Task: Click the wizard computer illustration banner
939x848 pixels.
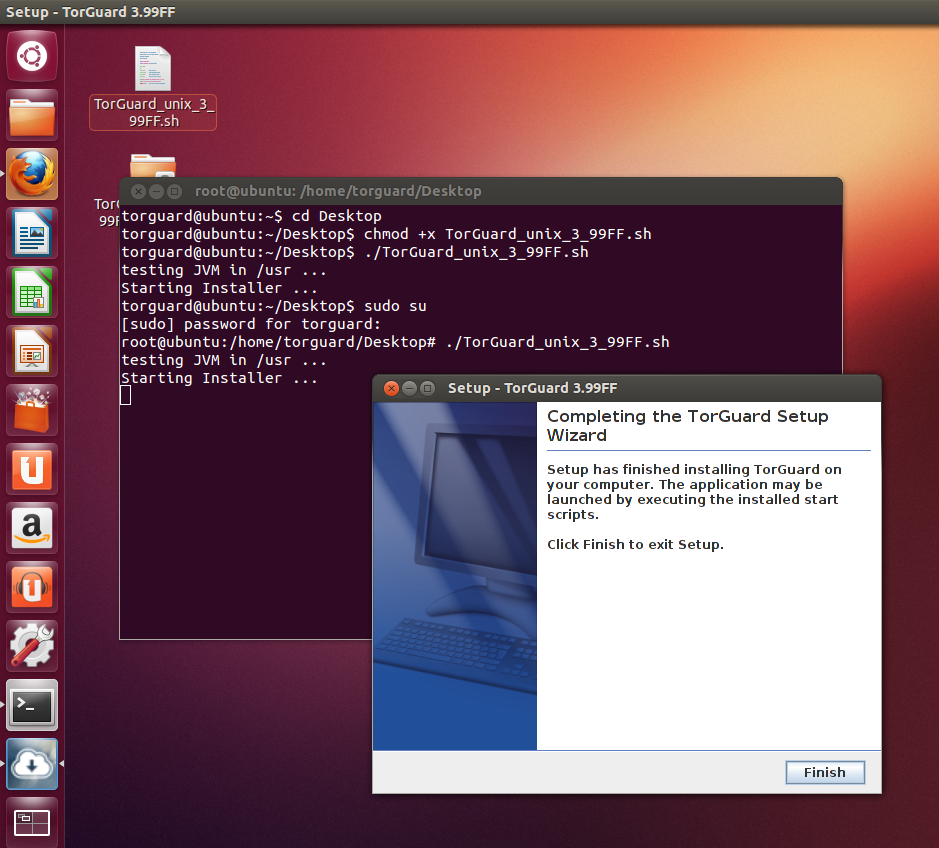Action: click(x=455, y=576)
